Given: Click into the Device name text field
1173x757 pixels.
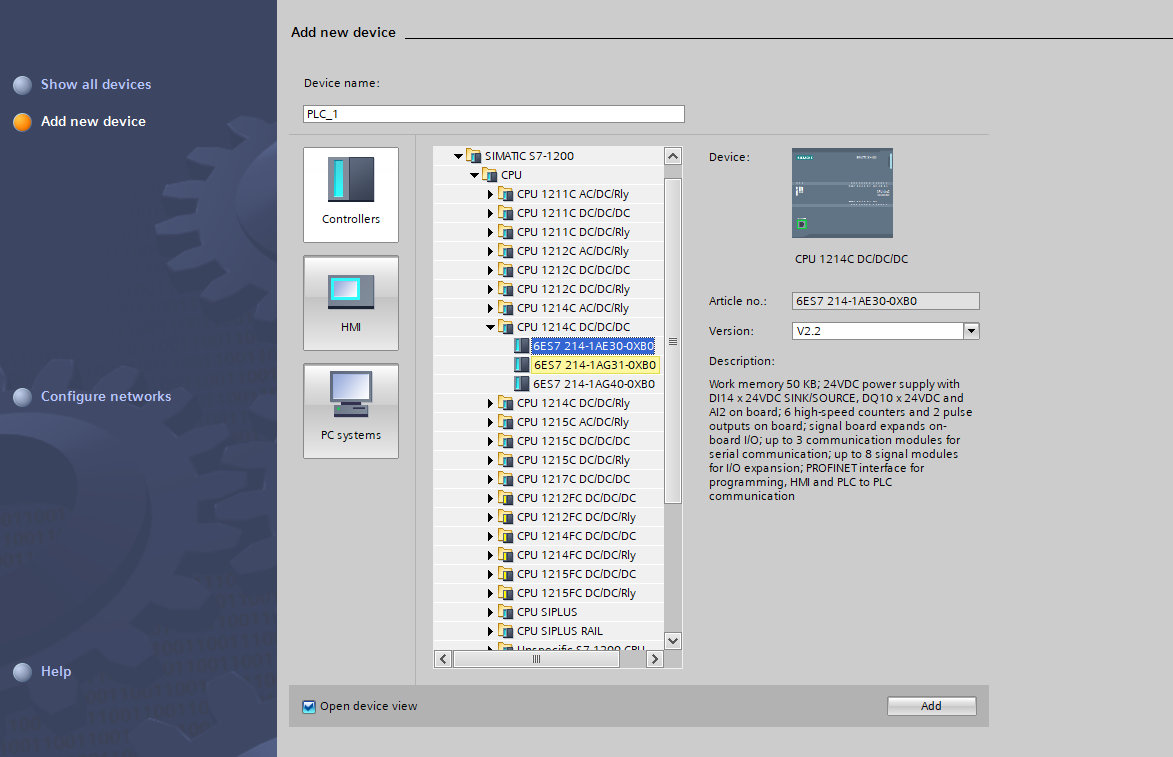Looking at the screenshot, I should [493, 114].
